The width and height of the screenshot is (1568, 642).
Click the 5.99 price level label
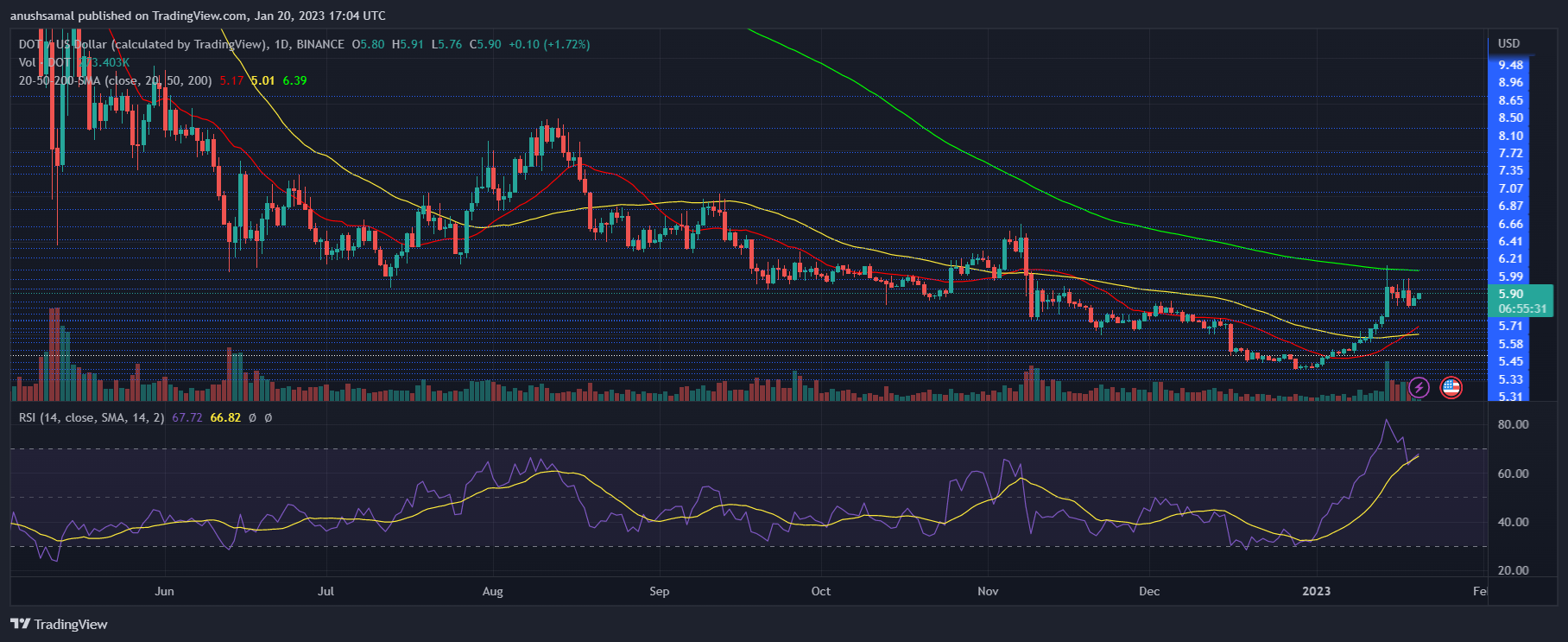point(1511,277)
